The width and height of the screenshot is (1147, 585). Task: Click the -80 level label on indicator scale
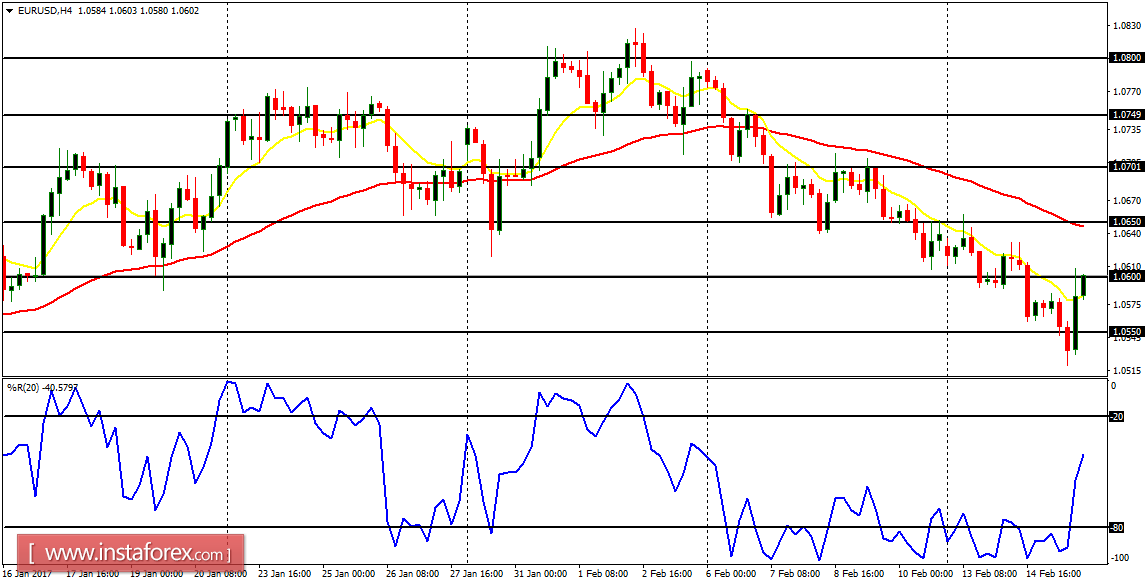point(1116,527)
